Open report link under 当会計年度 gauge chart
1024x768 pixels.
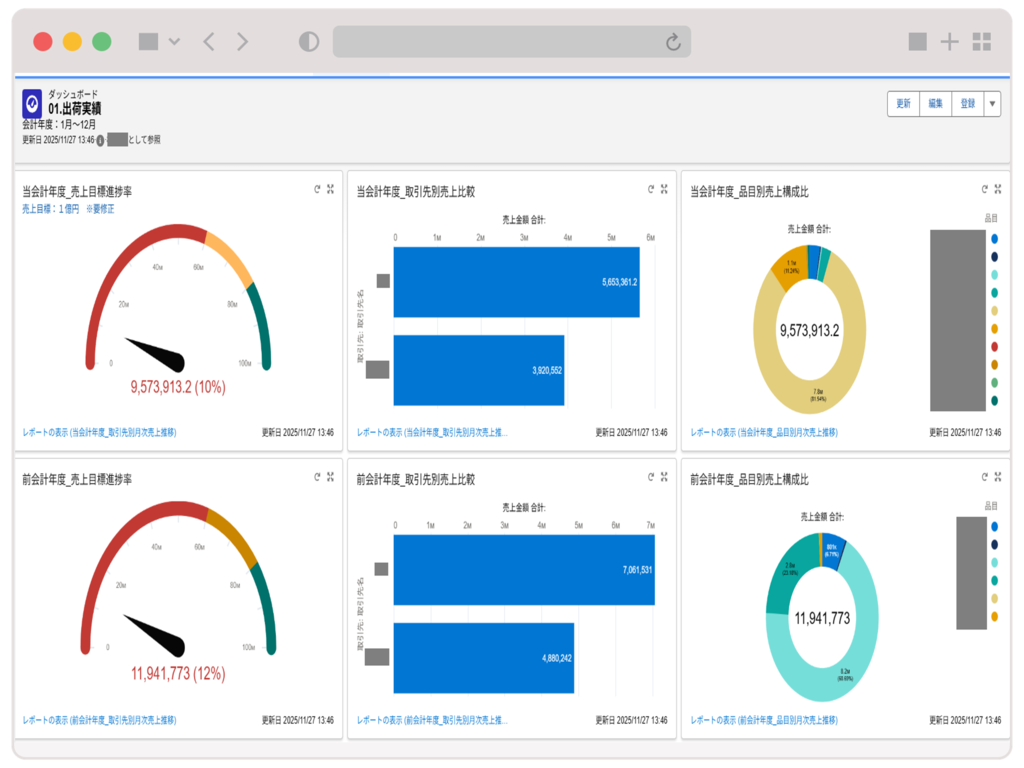[x=99, y=433]
